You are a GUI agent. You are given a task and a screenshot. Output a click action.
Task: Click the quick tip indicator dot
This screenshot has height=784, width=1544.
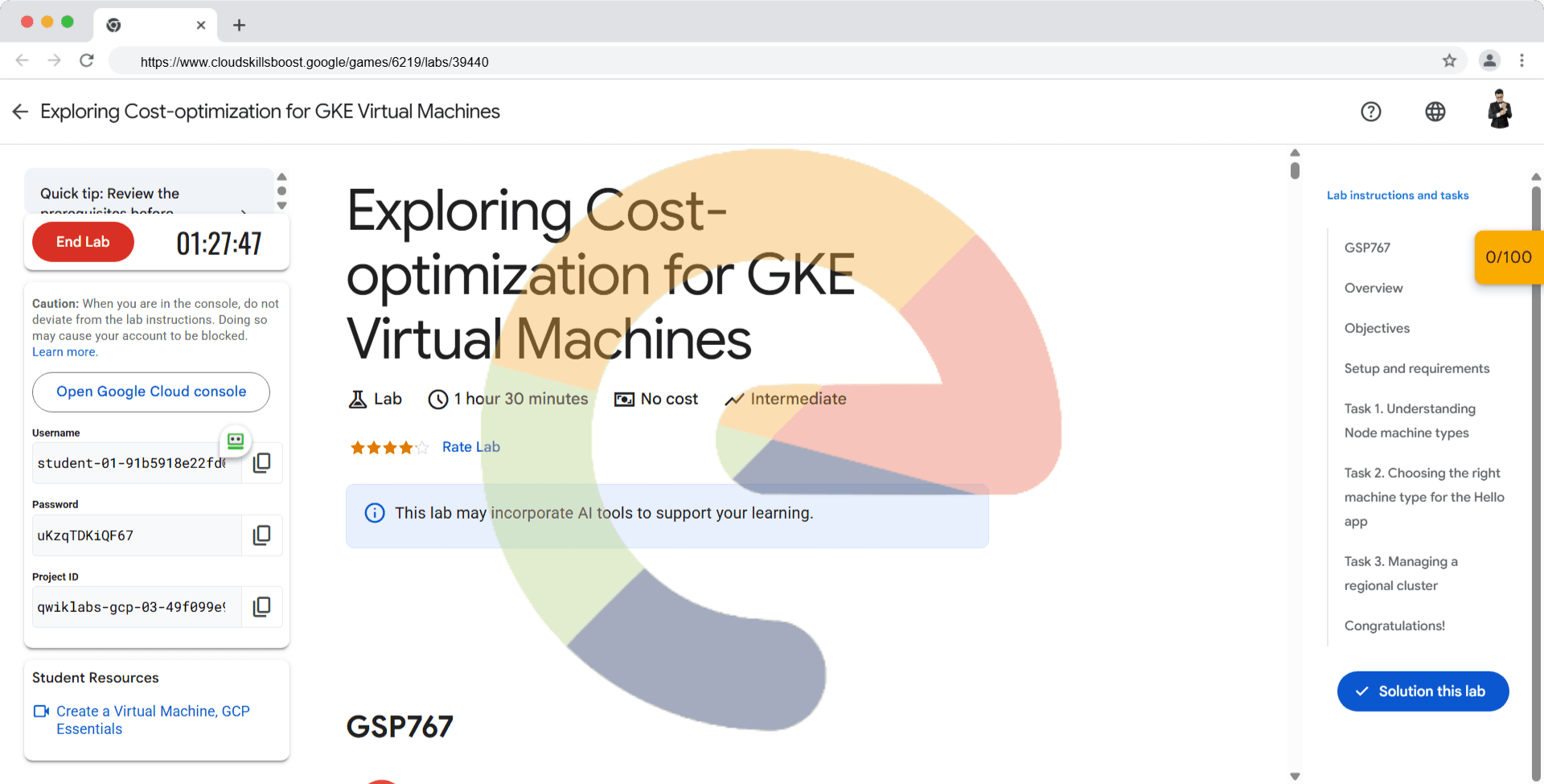281,191
